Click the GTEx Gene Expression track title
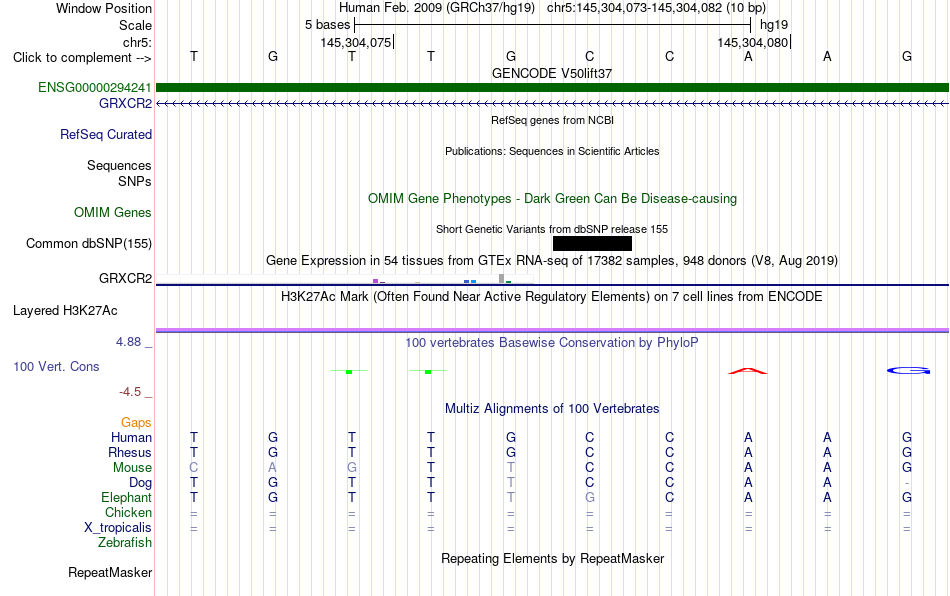Image resolution: width=950 pixels, height=596 pixels. click(x=552, y=260)
